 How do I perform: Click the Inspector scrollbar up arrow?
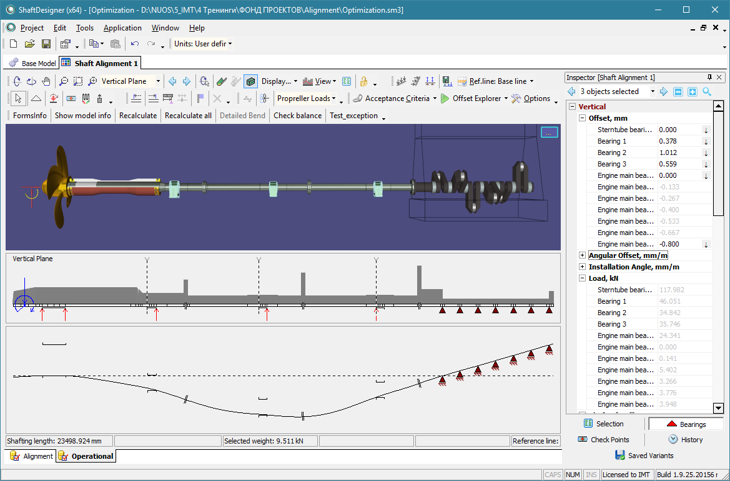coord(718,106)
